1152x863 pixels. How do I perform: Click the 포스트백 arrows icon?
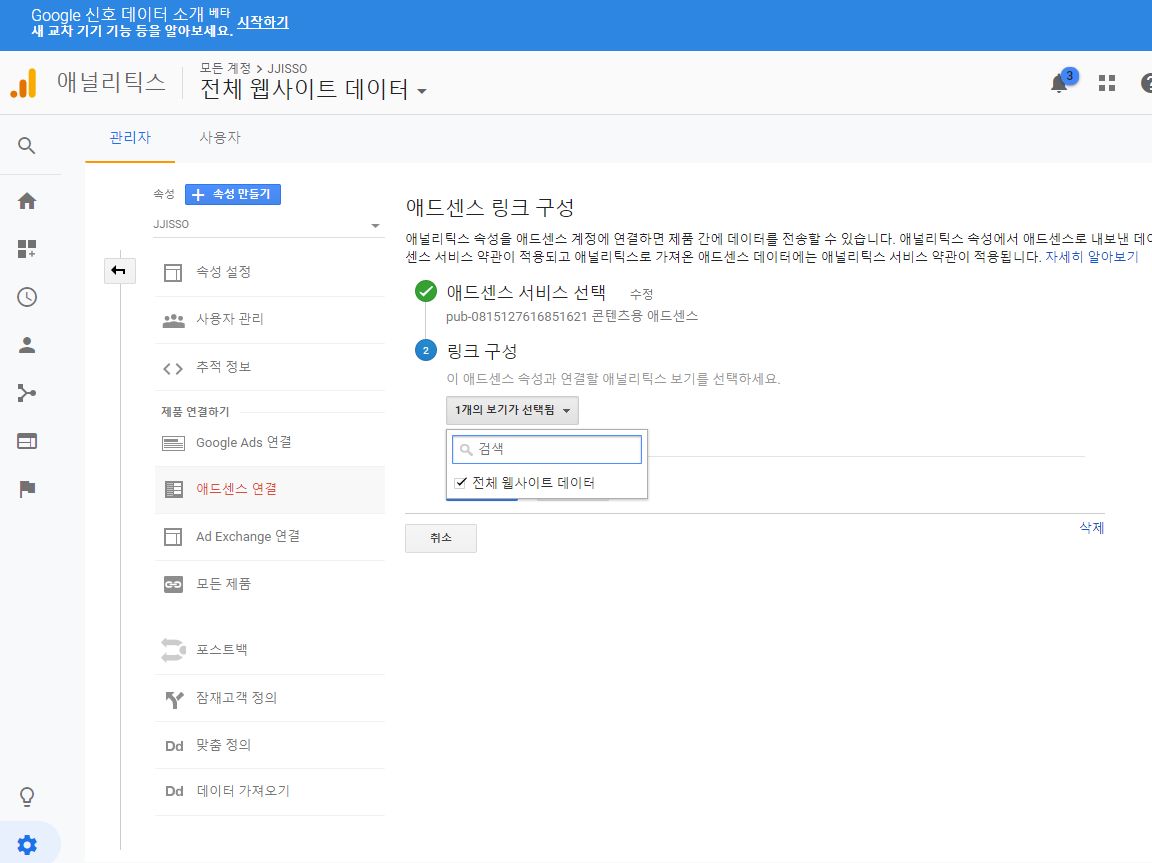pos(173,650)
